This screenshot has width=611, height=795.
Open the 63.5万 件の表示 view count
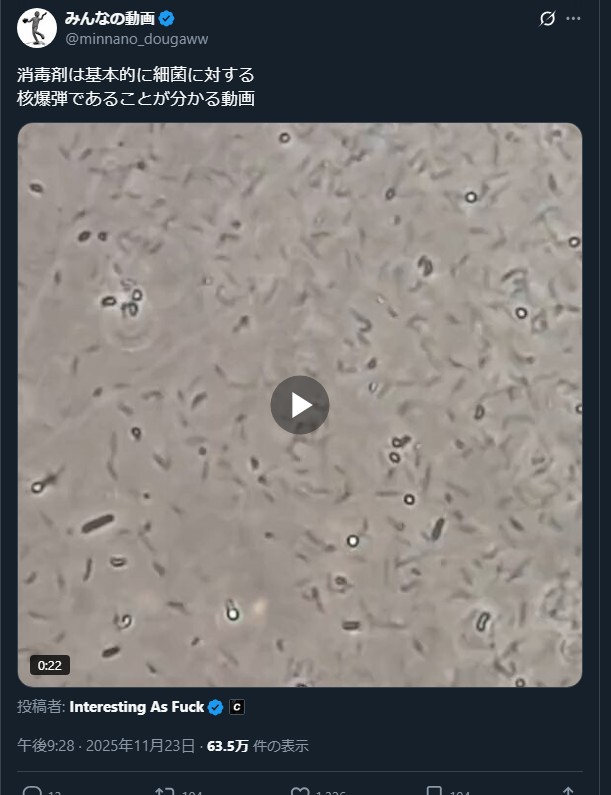(258, 746)
